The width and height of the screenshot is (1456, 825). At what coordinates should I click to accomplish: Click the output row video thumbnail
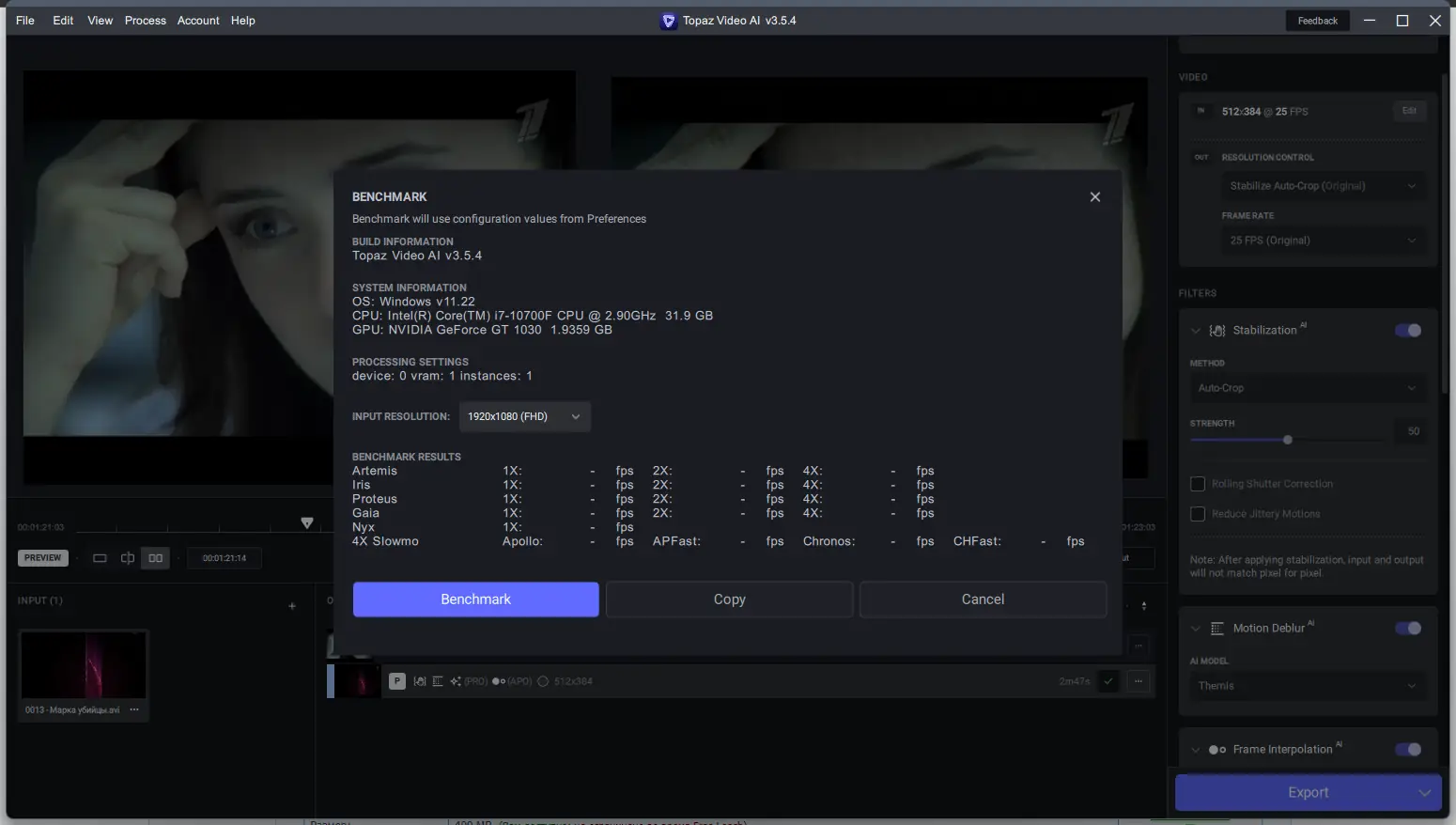[x=358, y=681]
